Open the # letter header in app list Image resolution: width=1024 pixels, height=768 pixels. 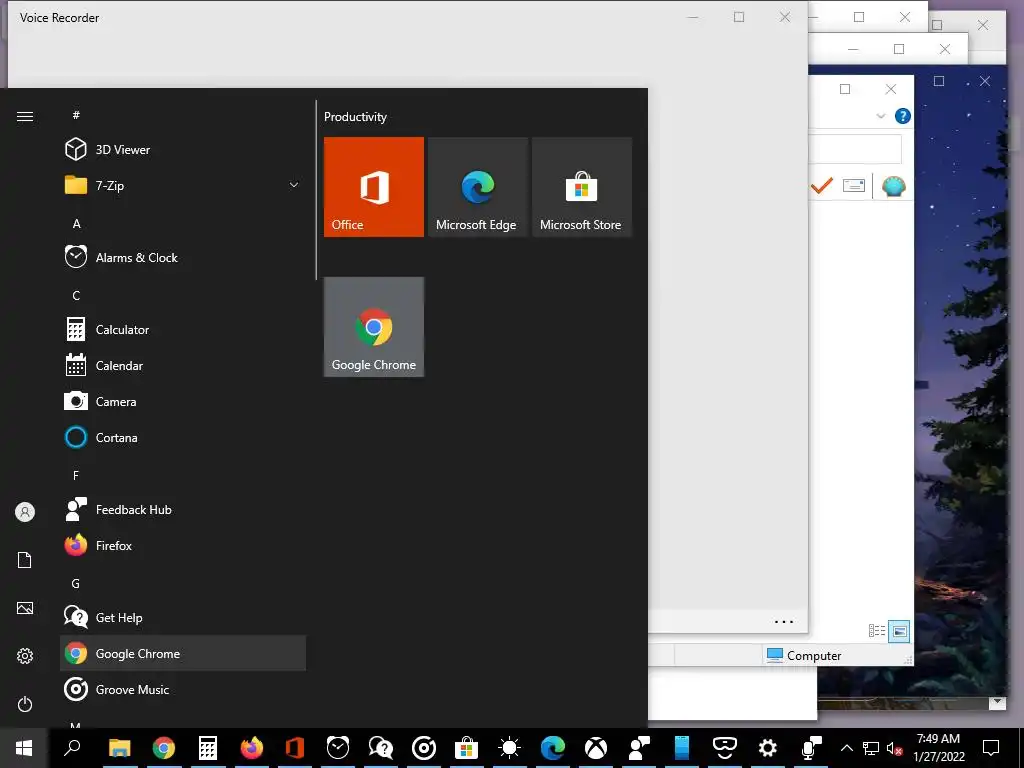click(76, 115)
